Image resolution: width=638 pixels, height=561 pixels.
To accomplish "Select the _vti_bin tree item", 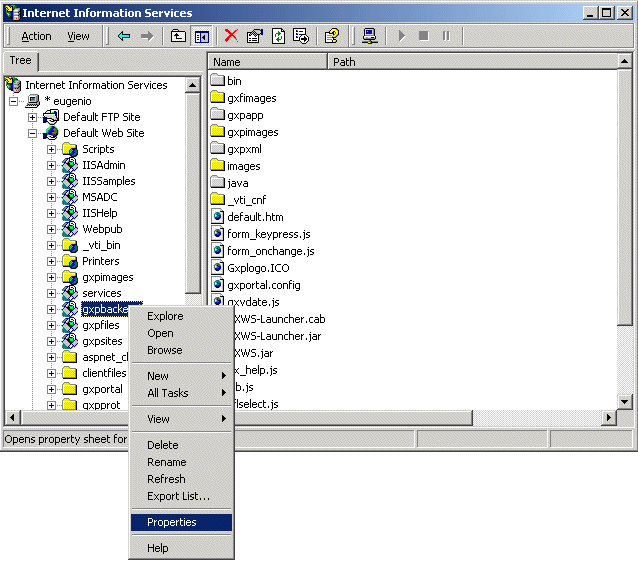I will tap(101, 245).
